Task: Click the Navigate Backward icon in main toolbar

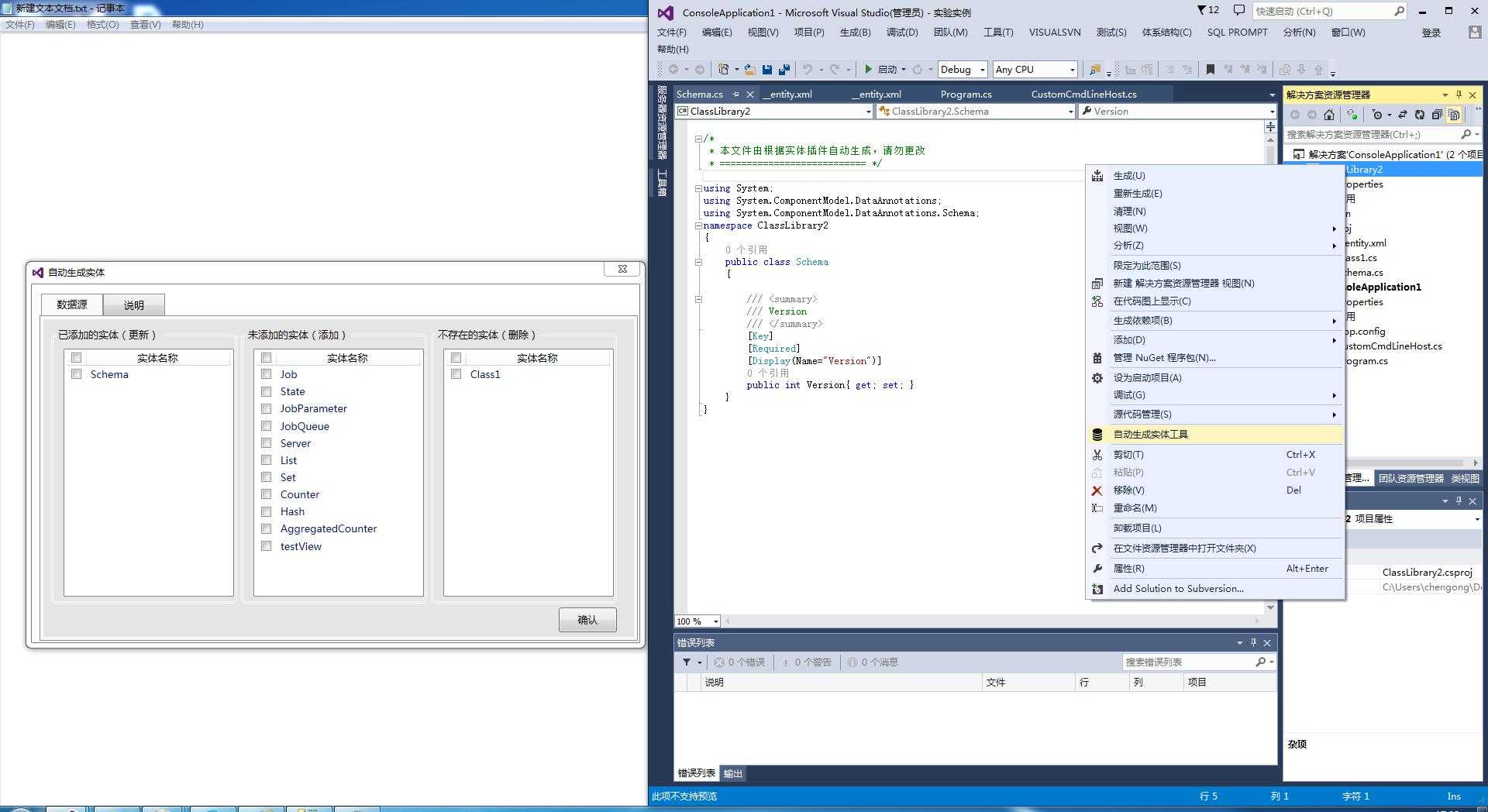Action: tap(673, 70)
